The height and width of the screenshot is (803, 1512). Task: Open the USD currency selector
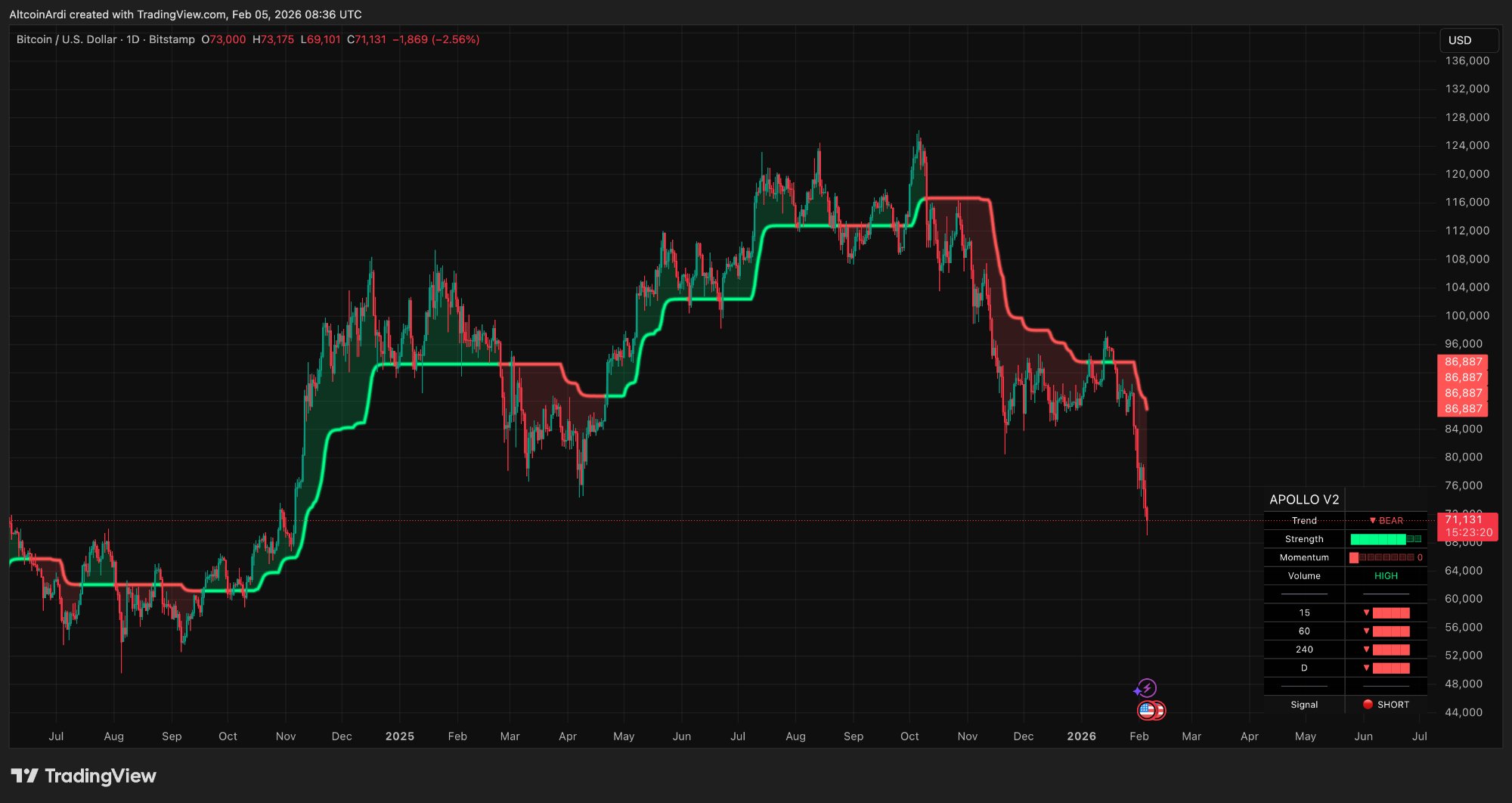point(1467,40)
